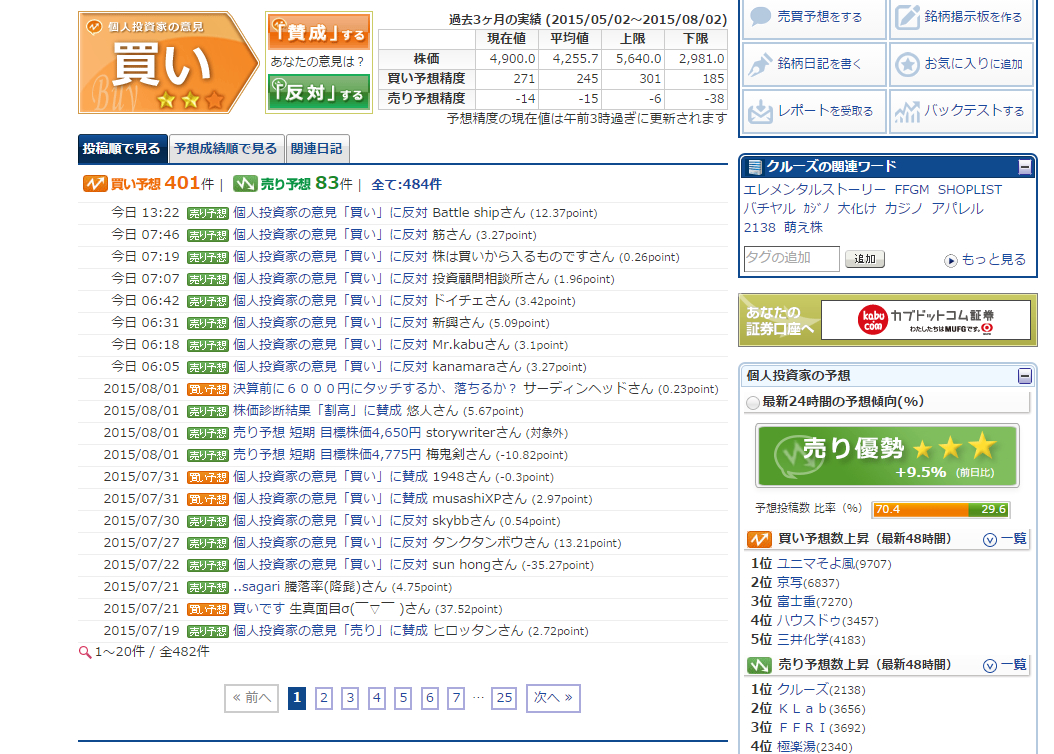Screen dimensions: 1054x754
Task: Open 銘柄日記を書く pen icon
Action: coord(762,64)
